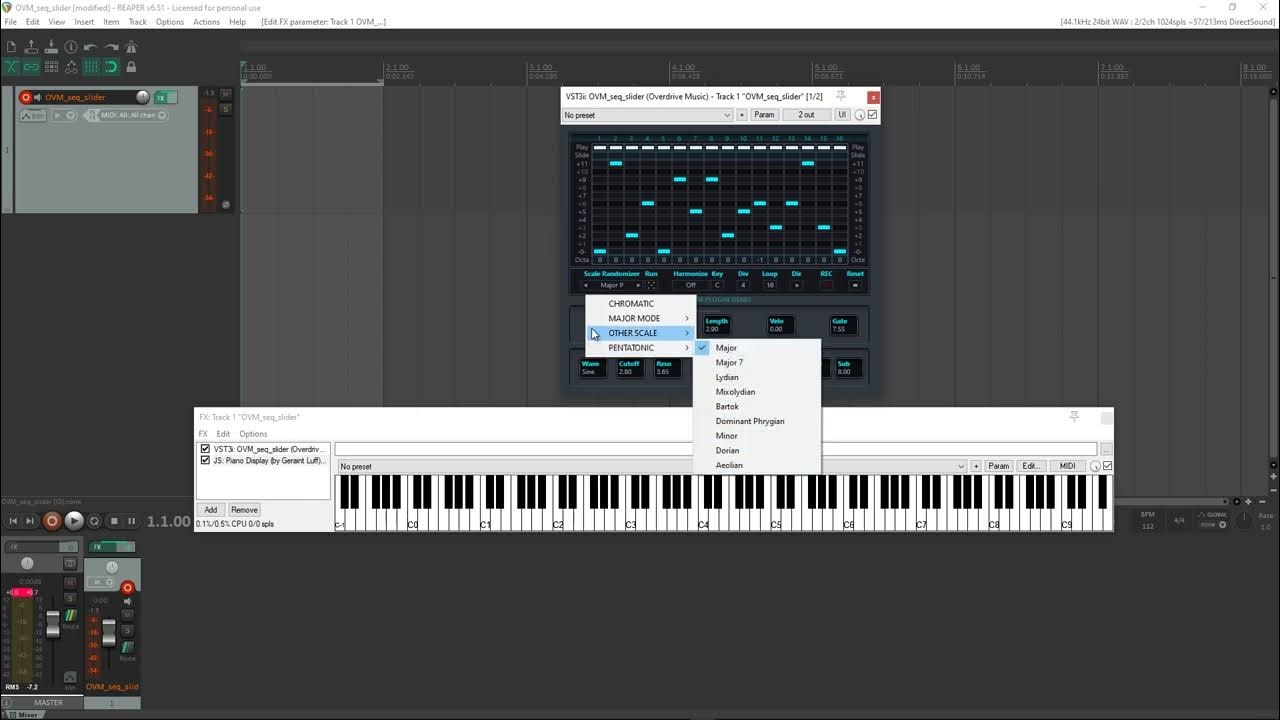Go to project start transport button
Screen dimensions: 1280x720
click(14, 521)
